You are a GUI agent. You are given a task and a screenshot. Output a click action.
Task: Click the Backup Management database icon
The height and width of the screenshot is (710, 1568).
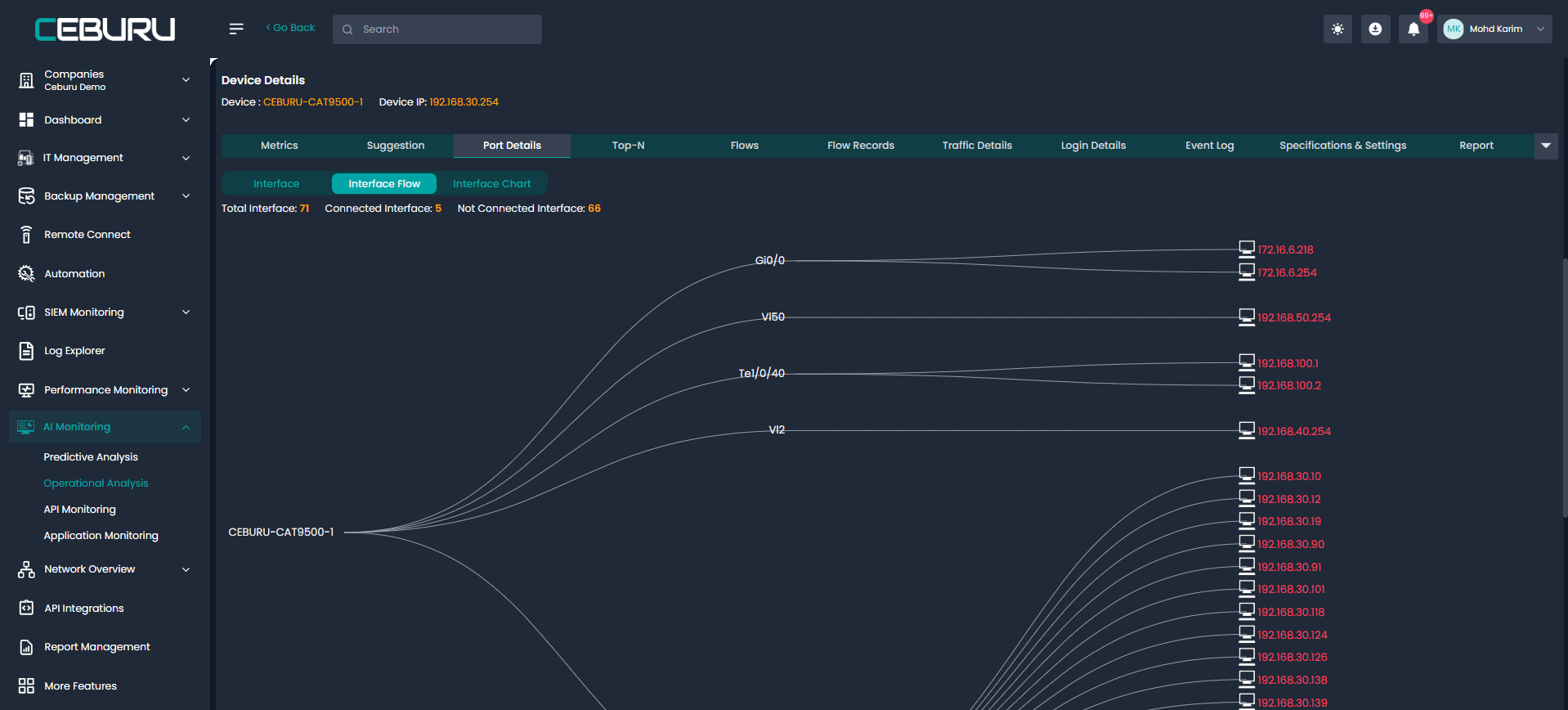[26, 196]
